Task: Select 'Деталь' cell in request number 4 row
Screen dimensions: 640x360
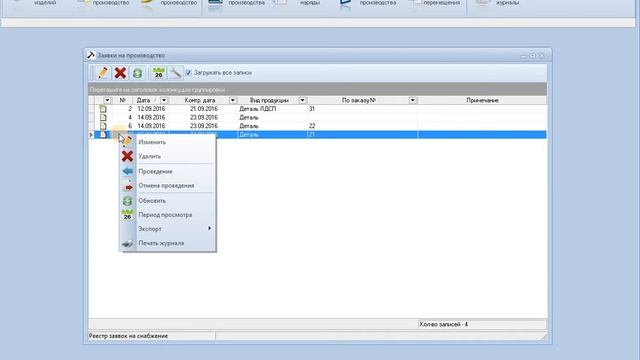Action: tap(249, 117)
